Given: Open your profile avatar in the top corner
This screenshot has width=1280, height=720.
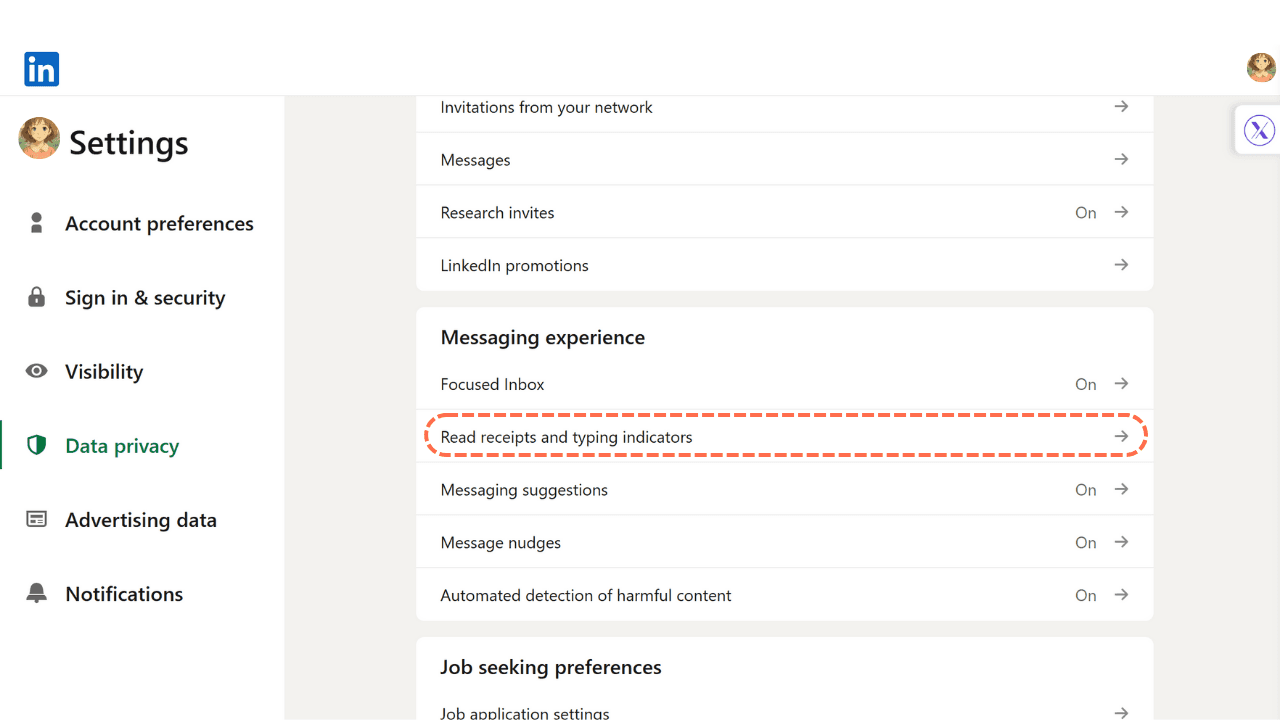Looking at the screenshot, I should (1261, 68).
